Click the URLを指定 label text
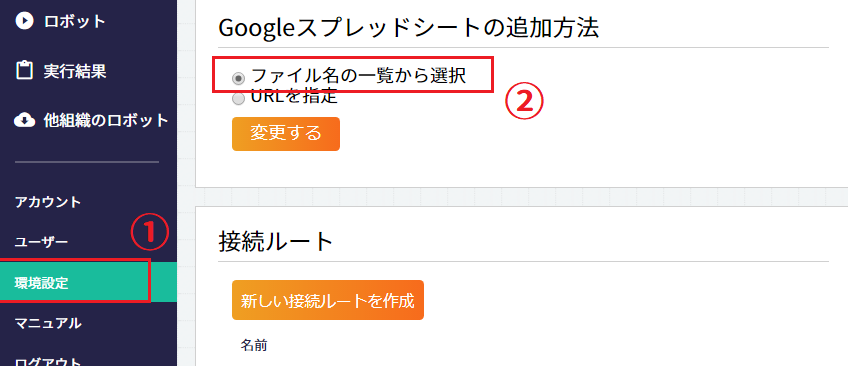848x366 pixels. tap(294, 96)
